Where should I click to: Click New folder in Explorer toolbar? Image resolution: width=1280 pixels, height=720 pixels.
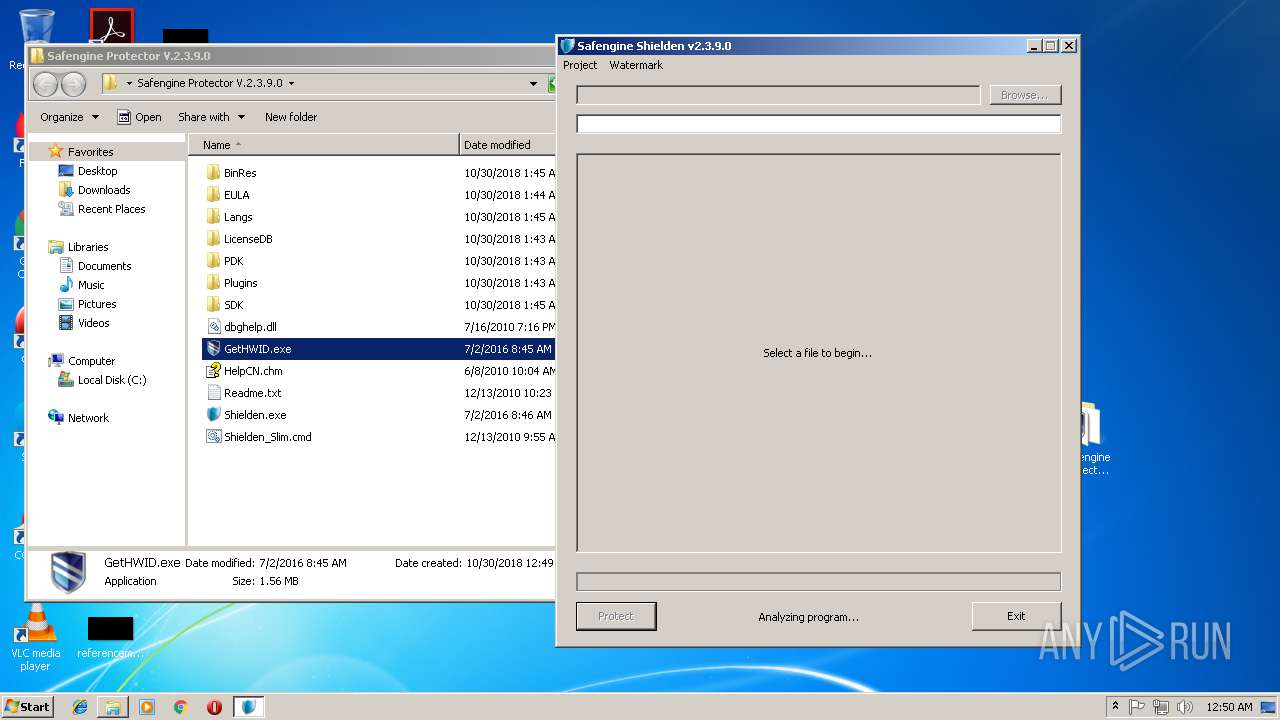[x=291, y=117]
